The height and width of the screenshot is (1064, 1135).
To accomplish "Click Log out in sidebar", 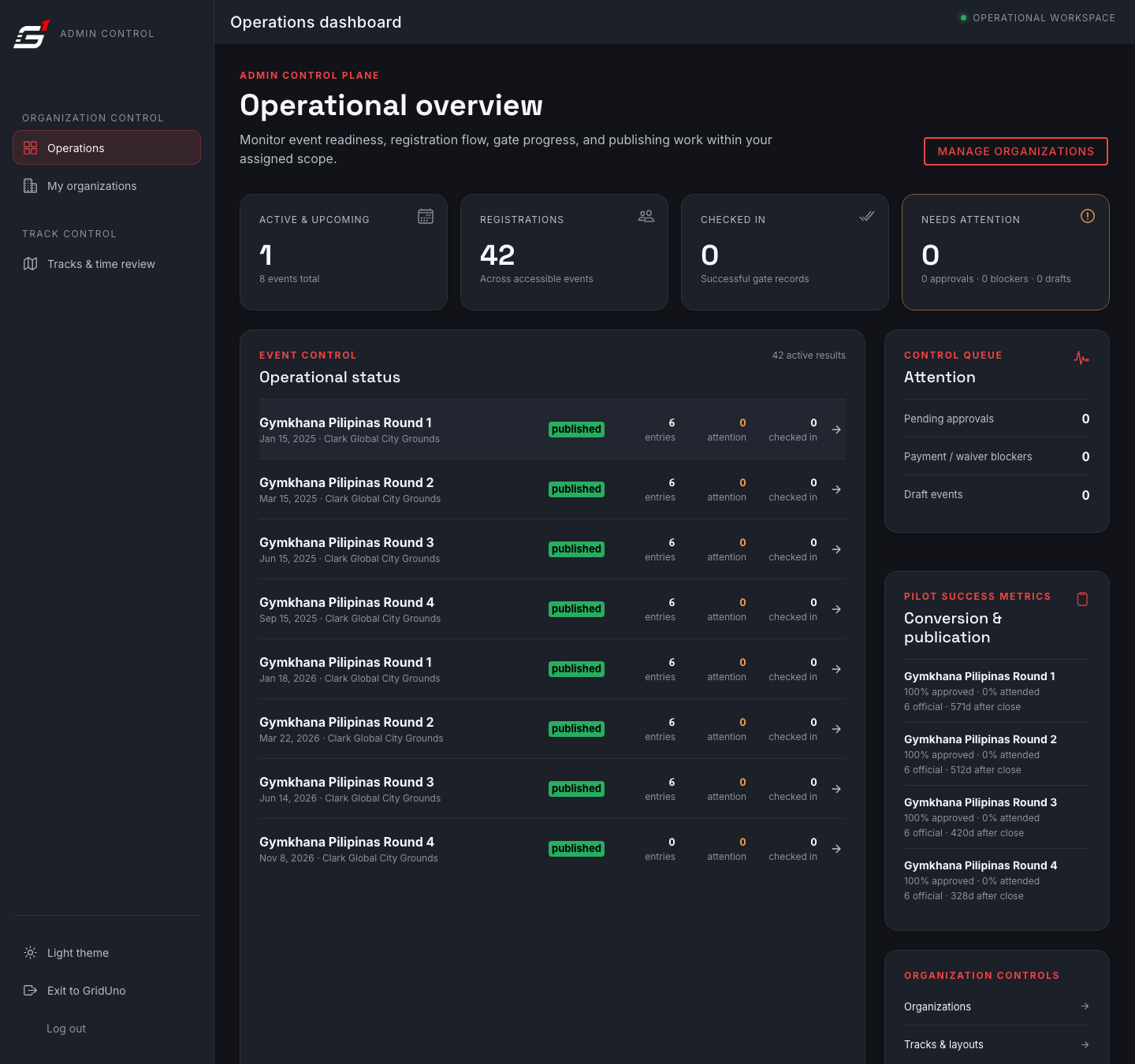I will coord(66,1029).
